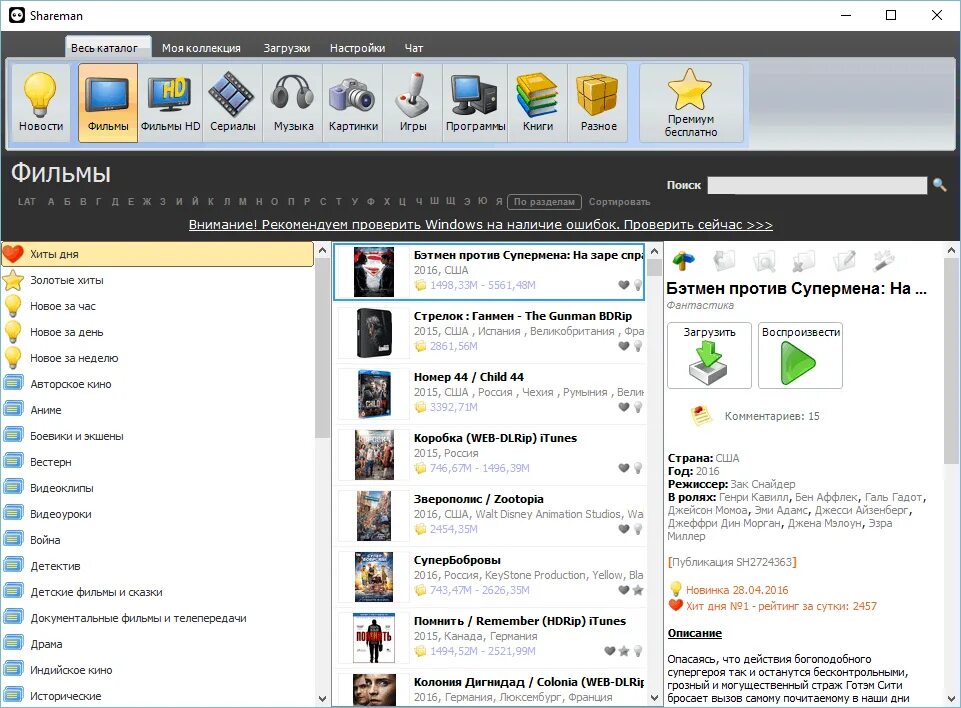Click the star icon on the СуперБобровы row

638,590
